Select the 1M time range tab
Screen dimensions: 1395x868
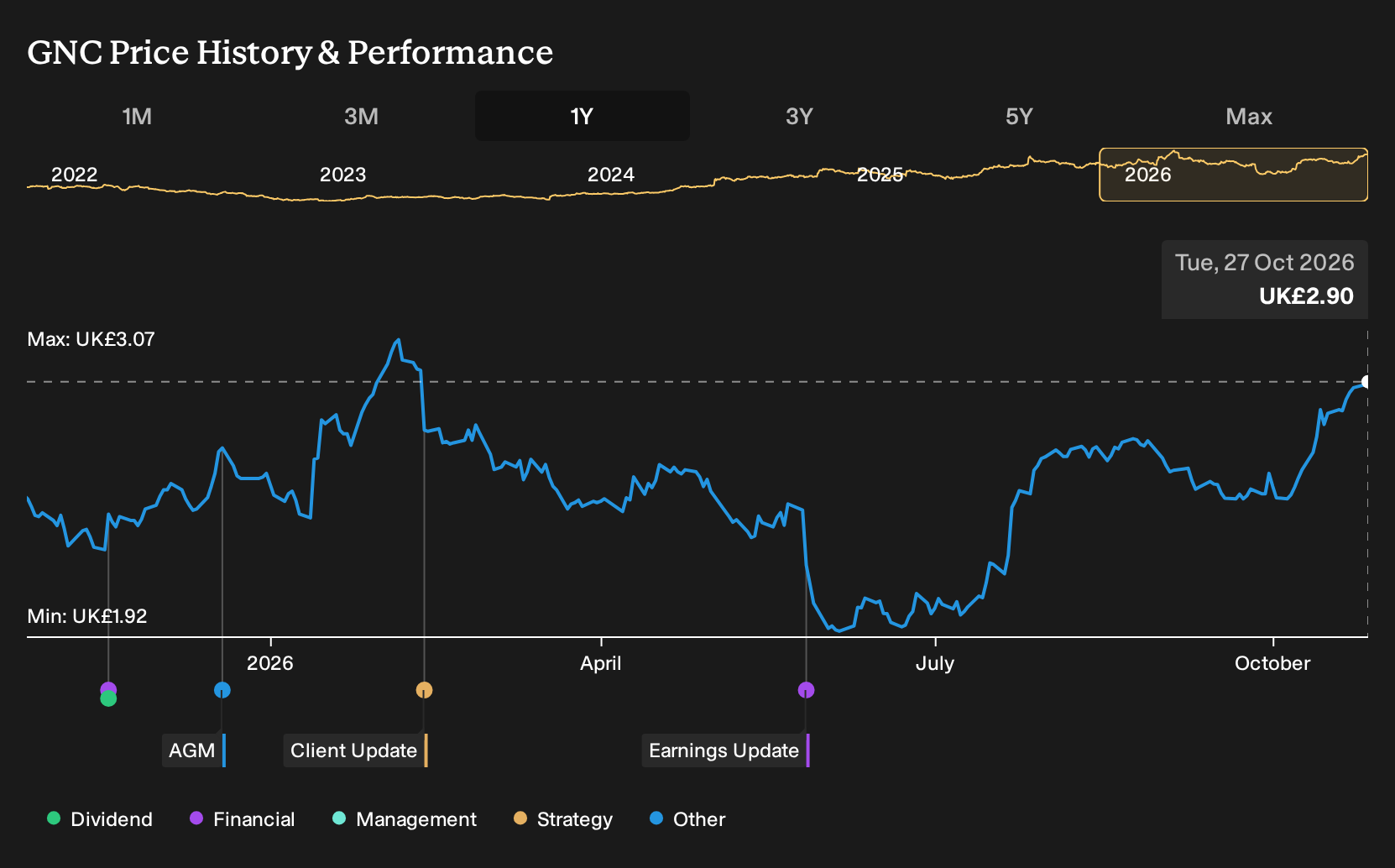pos(137,116)
